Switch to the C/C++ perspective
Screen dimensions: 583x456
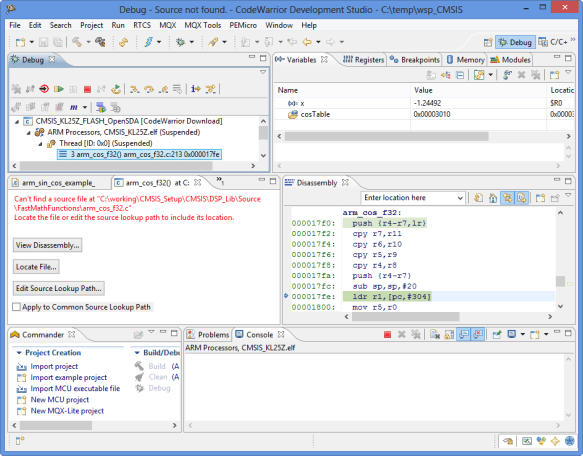pyautogui.click(x=554, y=42)
